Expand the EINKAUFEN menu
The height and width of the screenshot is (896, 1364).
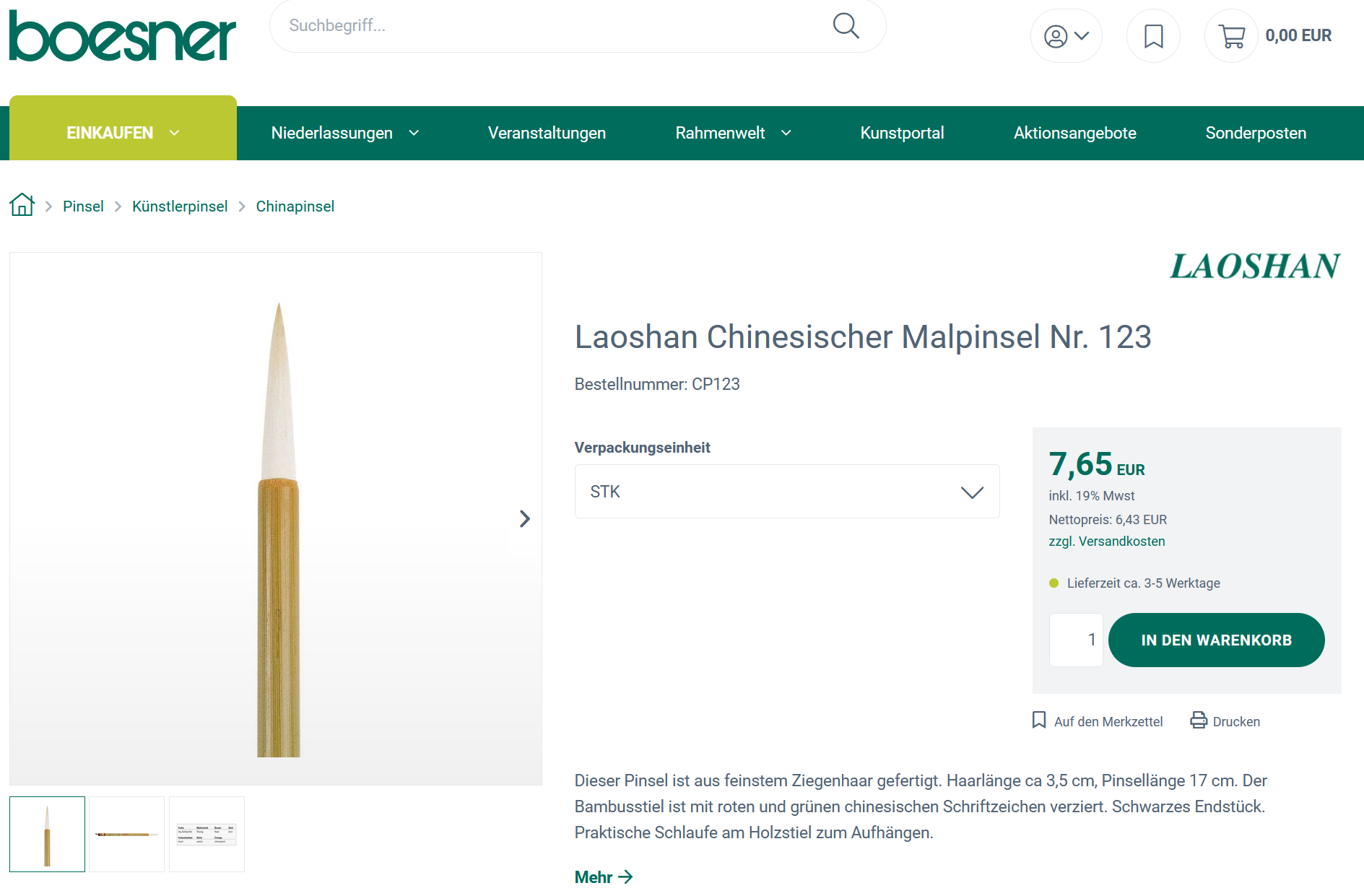coord(123,133)
